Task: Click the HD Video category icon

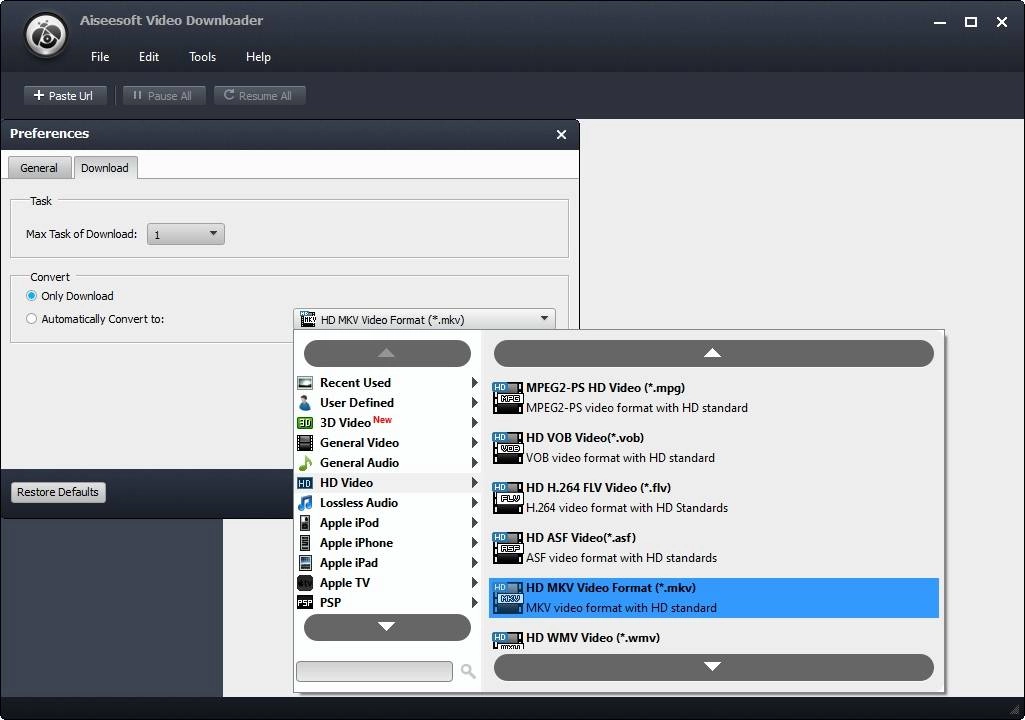Action: pyautogui.click(x=305, y=483)
